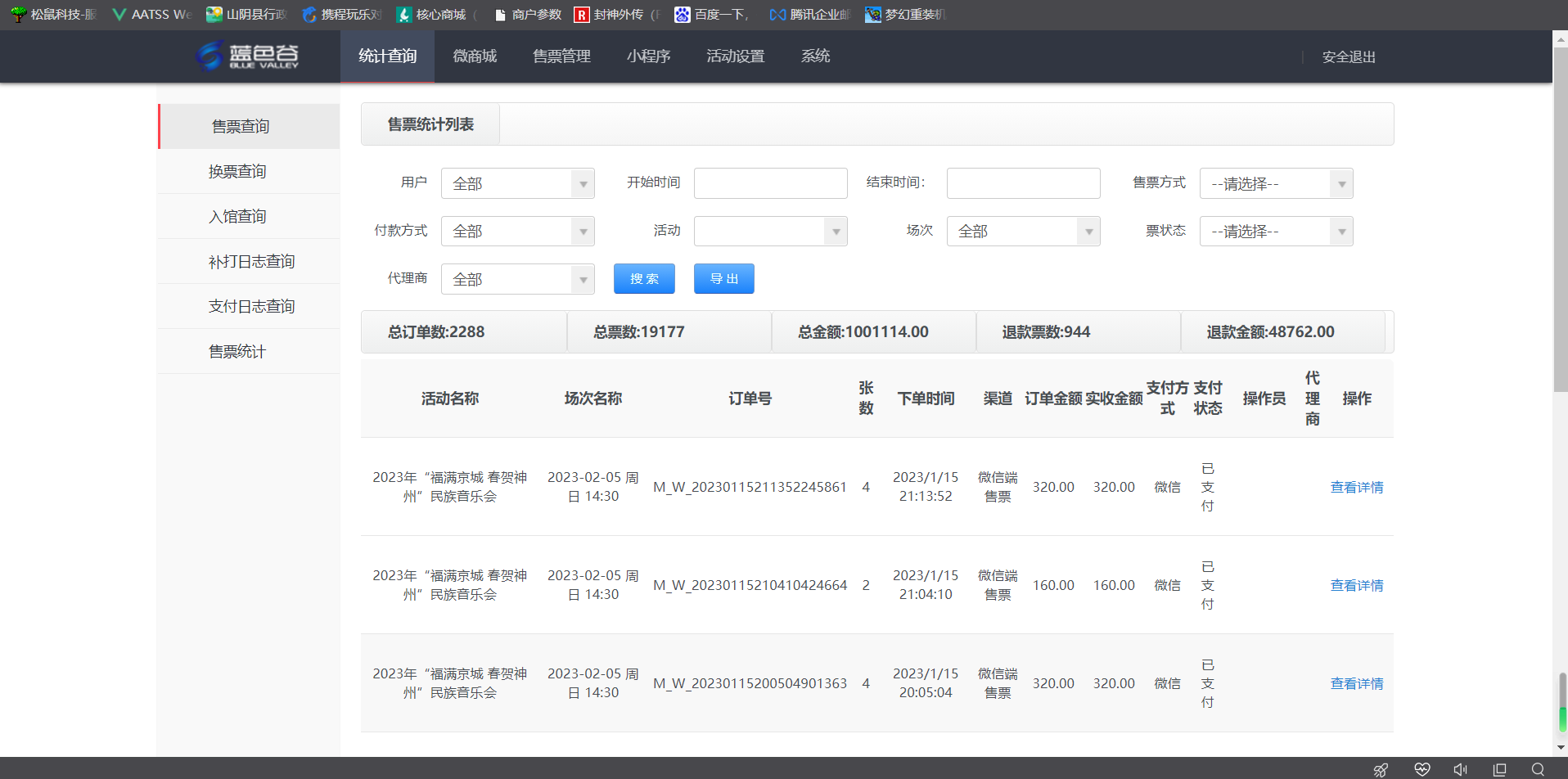This screenshot has height=779, width=1568.
Task: Switch to 活动设置 tab
Action: coord(735,56)
